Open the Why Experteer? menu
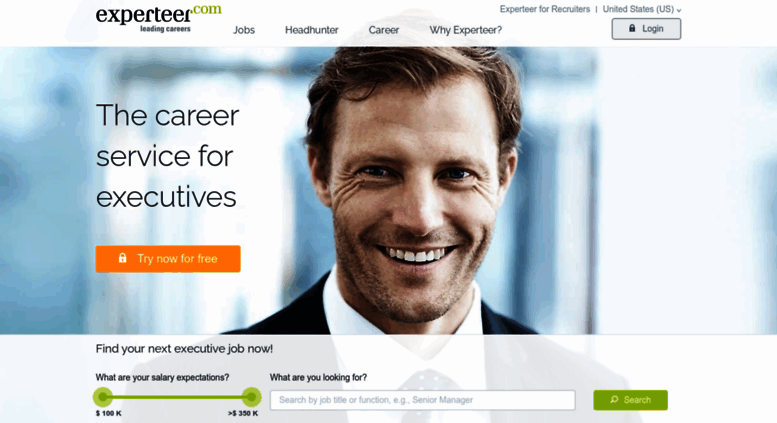Viewport: 777px width, 423px height. tap(465, 30)
